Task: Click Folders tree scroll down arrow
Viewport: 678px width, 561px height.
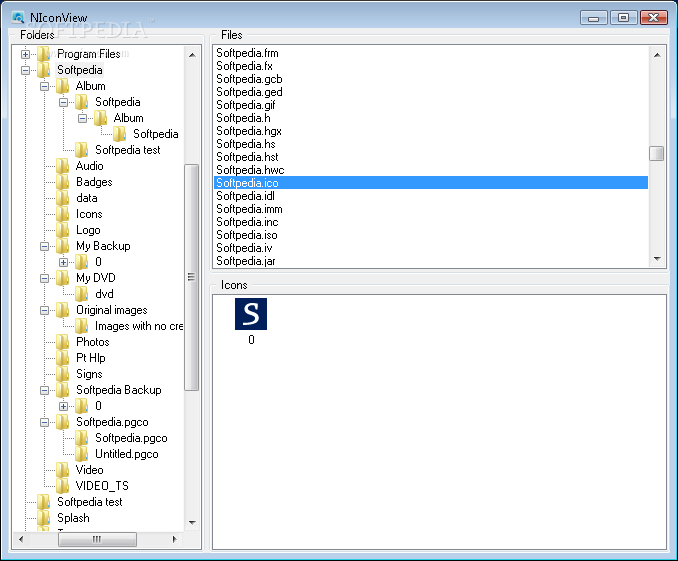Action: click(192, 523)
